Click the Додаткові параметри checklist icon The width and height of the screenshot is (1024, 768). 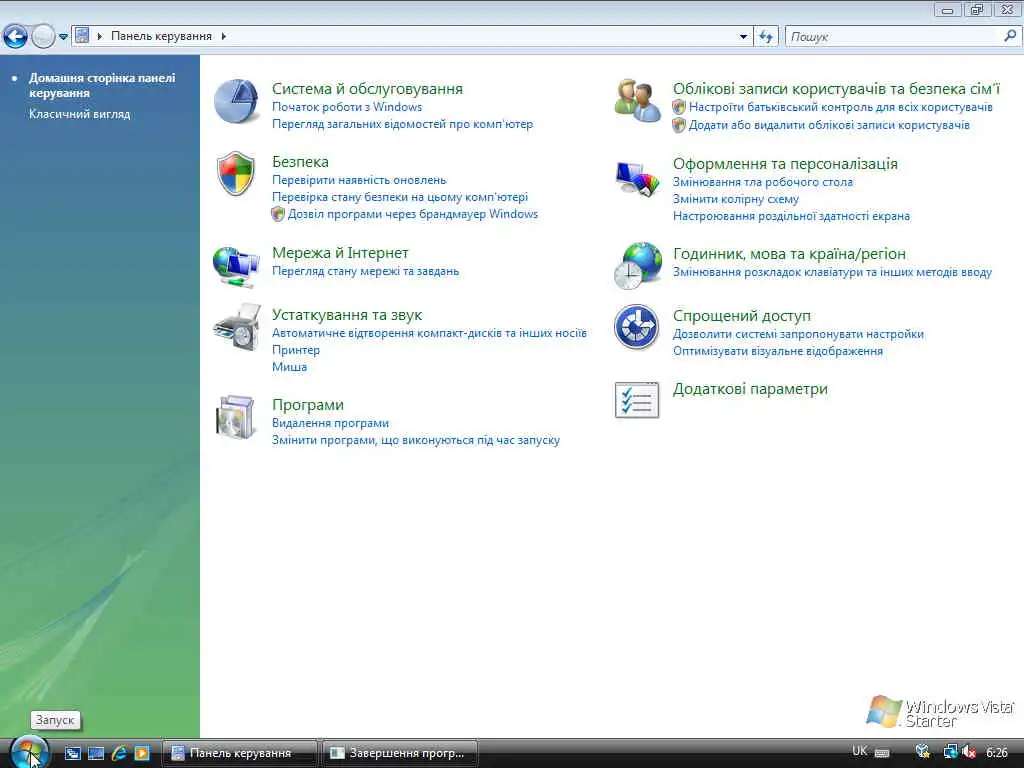(x=637, y=400)
